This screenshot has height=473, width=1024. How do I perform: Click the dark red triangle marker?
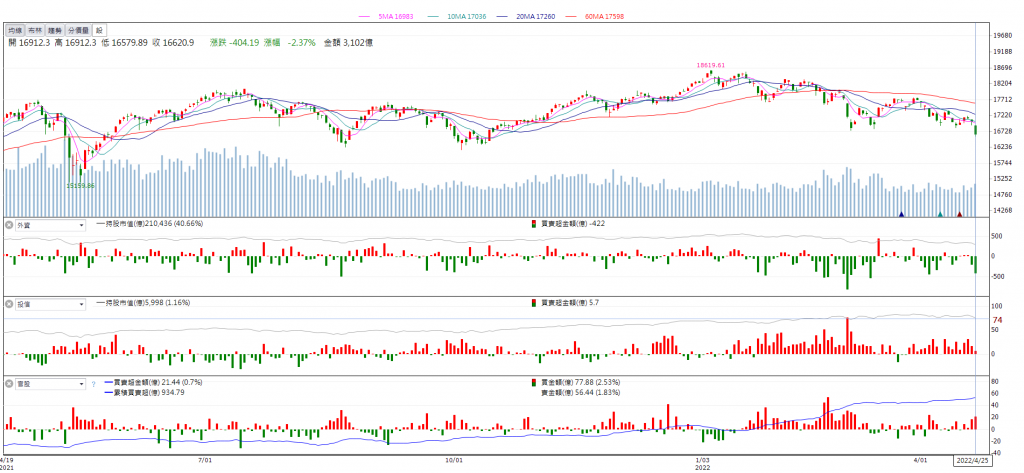(961, 213)
